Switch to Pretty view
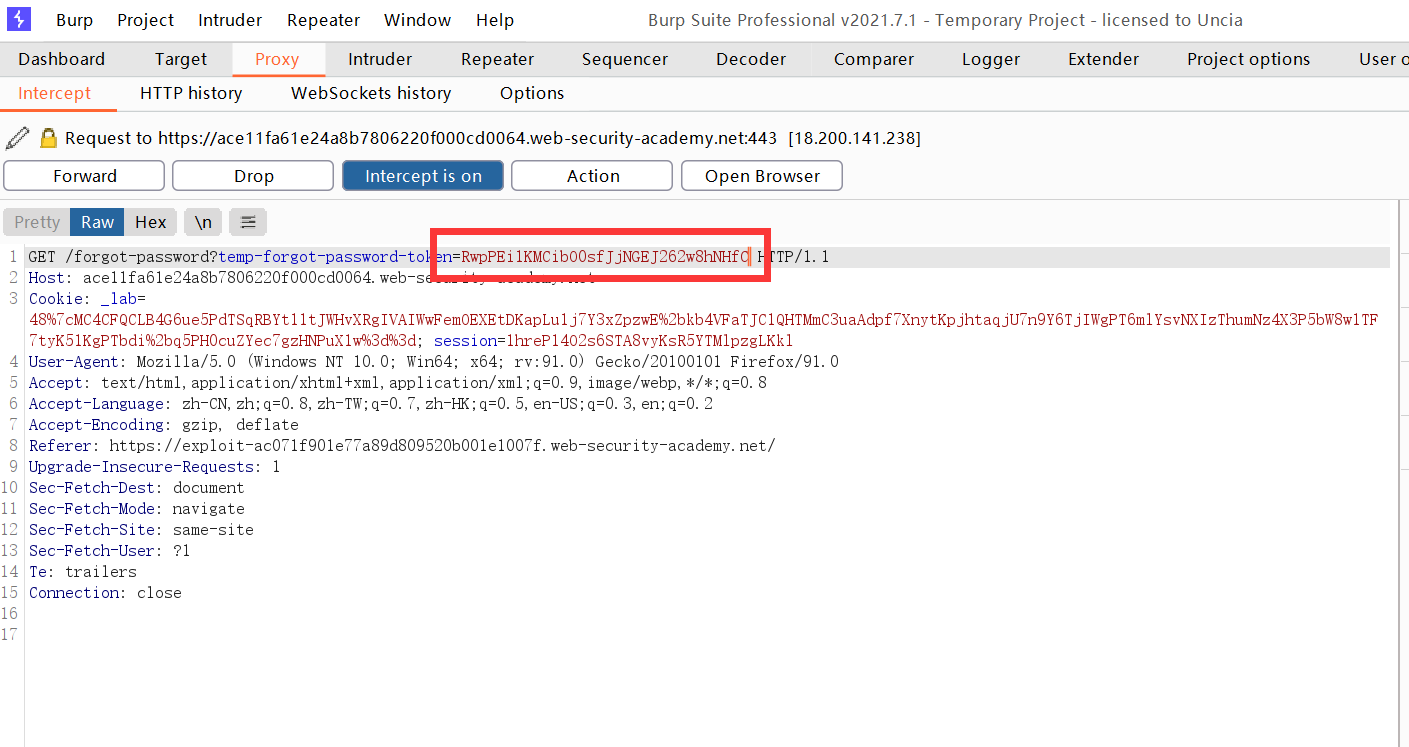The width and height of the screenshot is (1409, 747). tap(37, 222)
